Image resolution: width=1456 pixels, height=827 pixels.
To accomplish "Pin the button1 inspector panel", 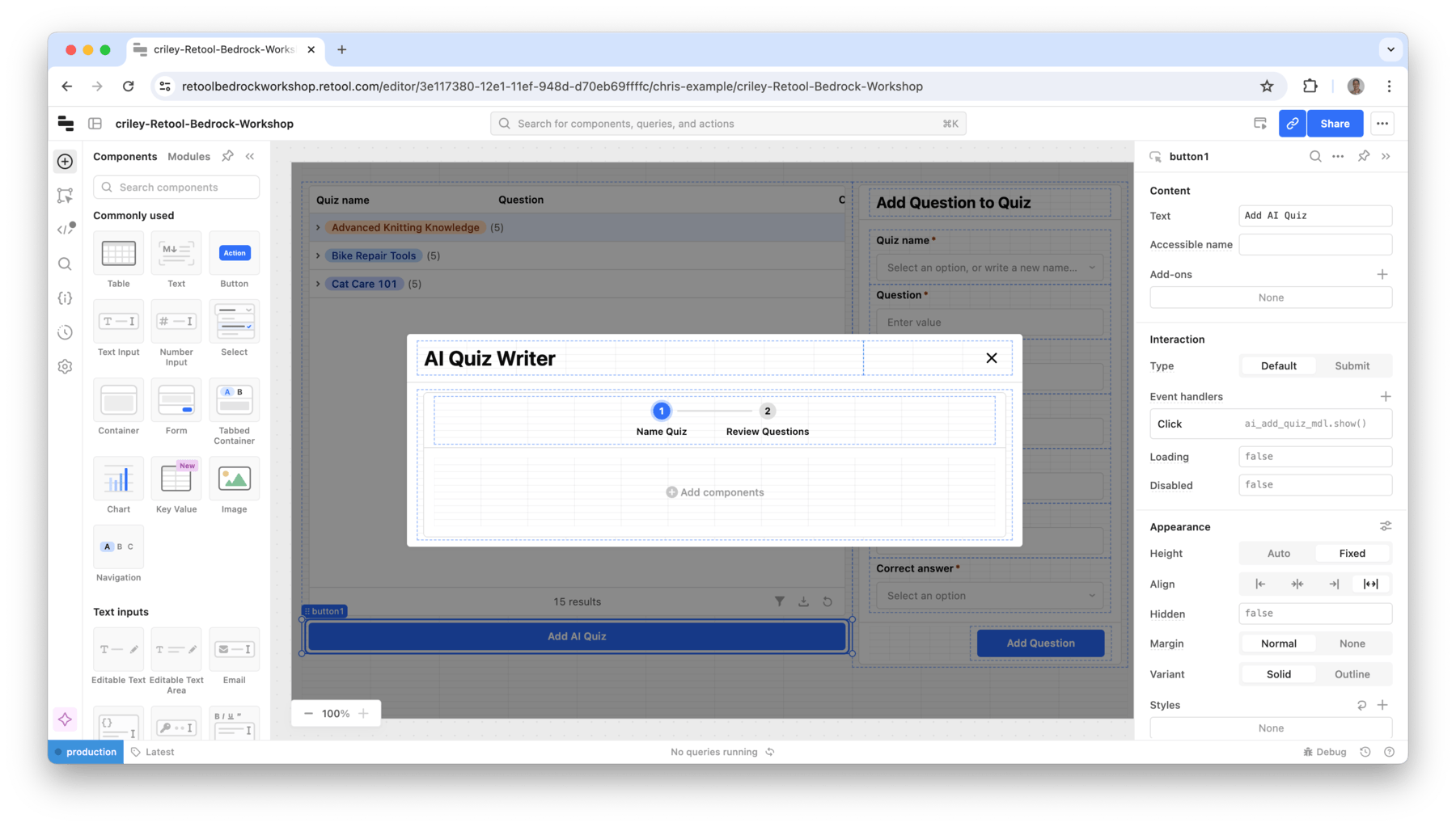I will tap(1364, 156).
